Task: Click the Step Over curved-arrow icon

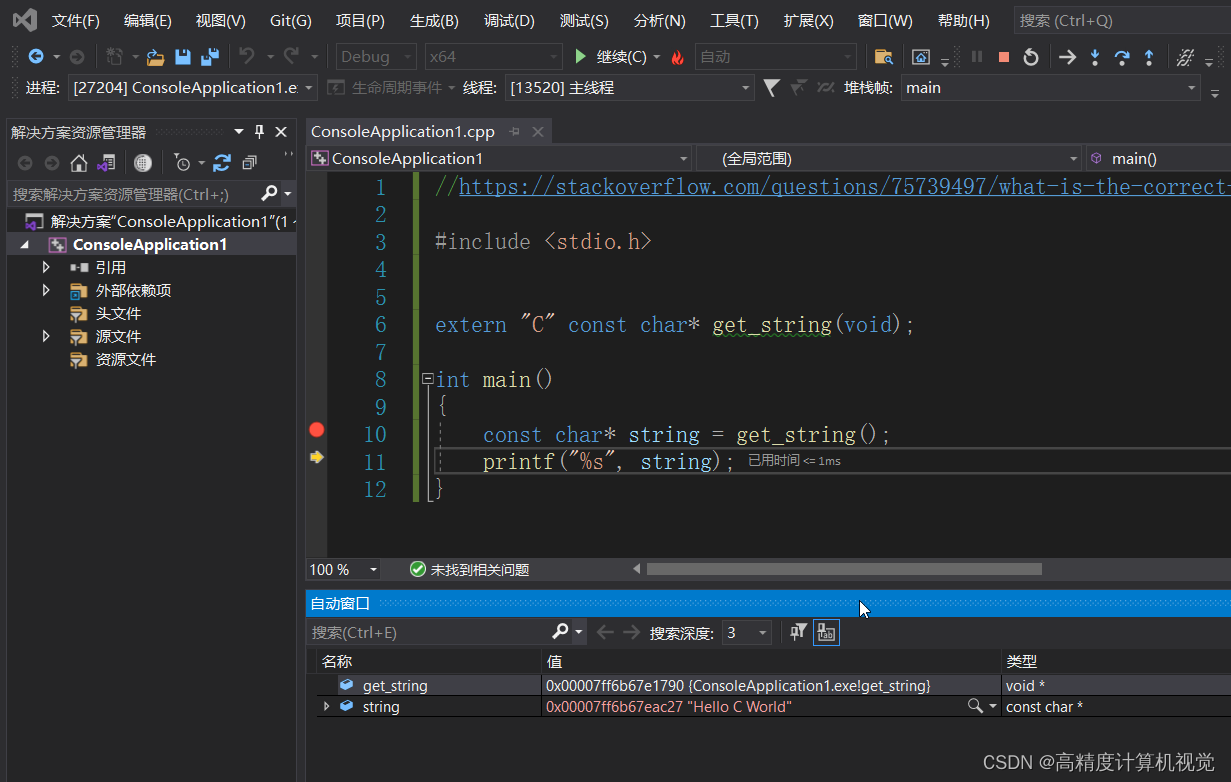Action: [x=1122, y=57]
